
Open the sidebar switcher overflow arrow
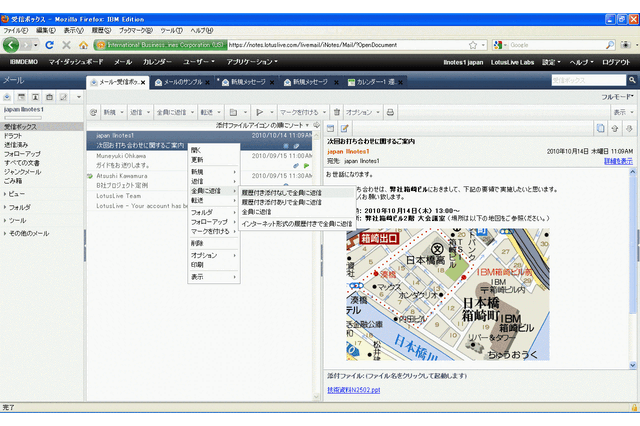[x=79, y=97]
